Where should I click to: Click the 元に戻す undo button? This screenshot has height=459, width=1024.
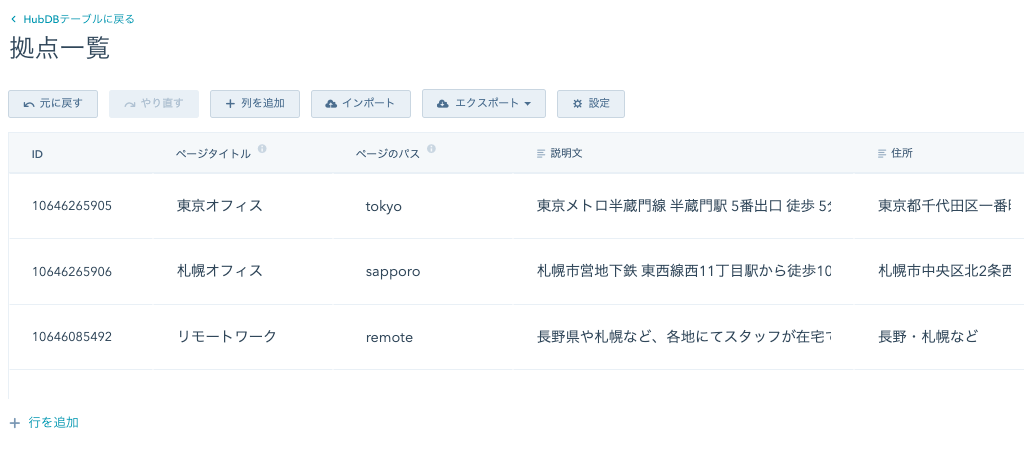pyautogui.click(x=53, y=104)
